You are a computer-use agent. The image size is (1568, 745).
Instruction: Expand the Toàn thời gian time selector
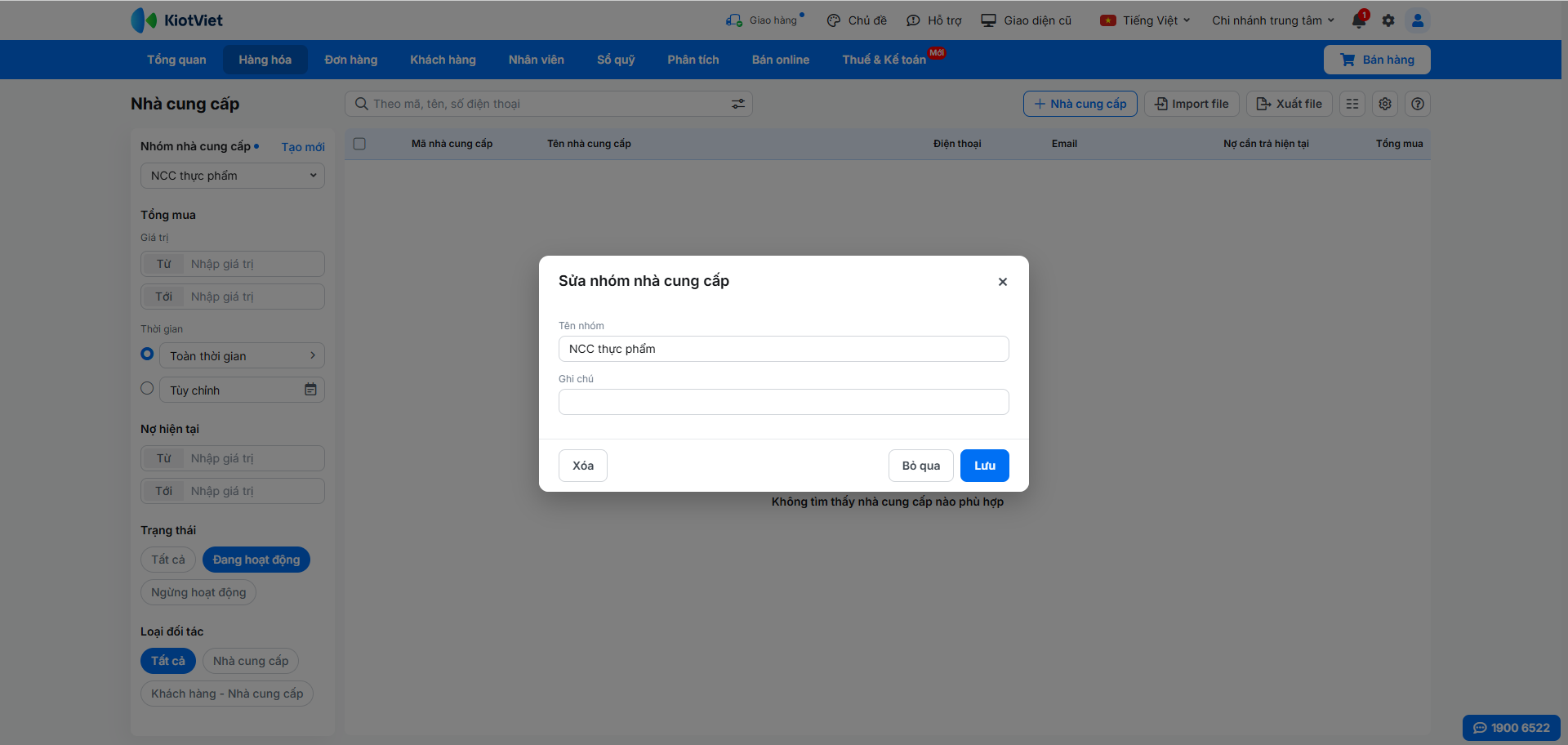(242, 355)
